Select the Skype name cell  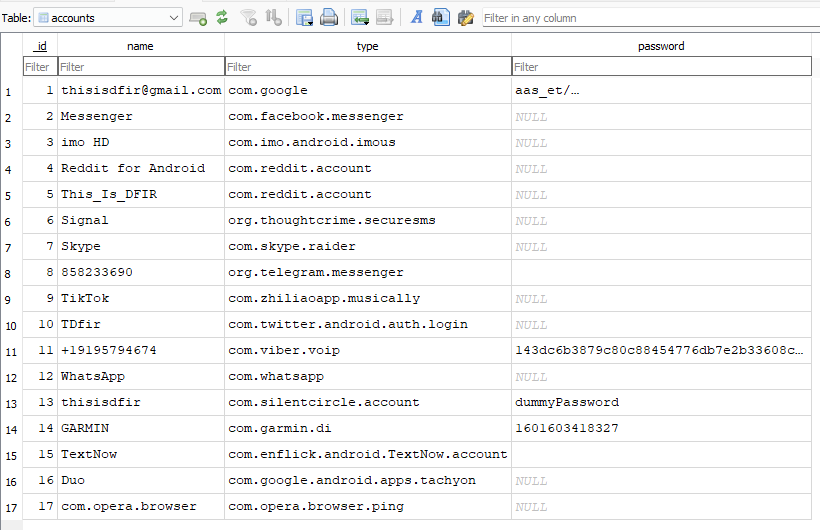141,246
